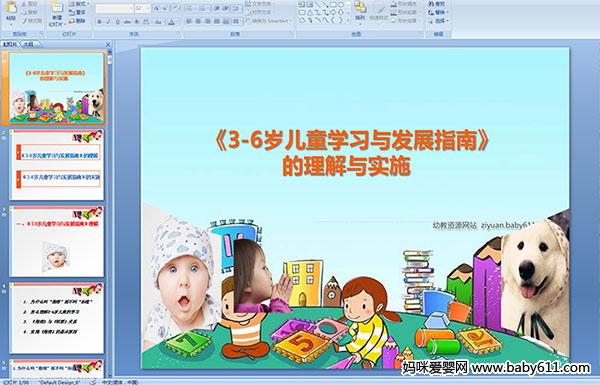Open the Replace command in Editing group
Screen dimensions: 600x385
tap(437, 12)
